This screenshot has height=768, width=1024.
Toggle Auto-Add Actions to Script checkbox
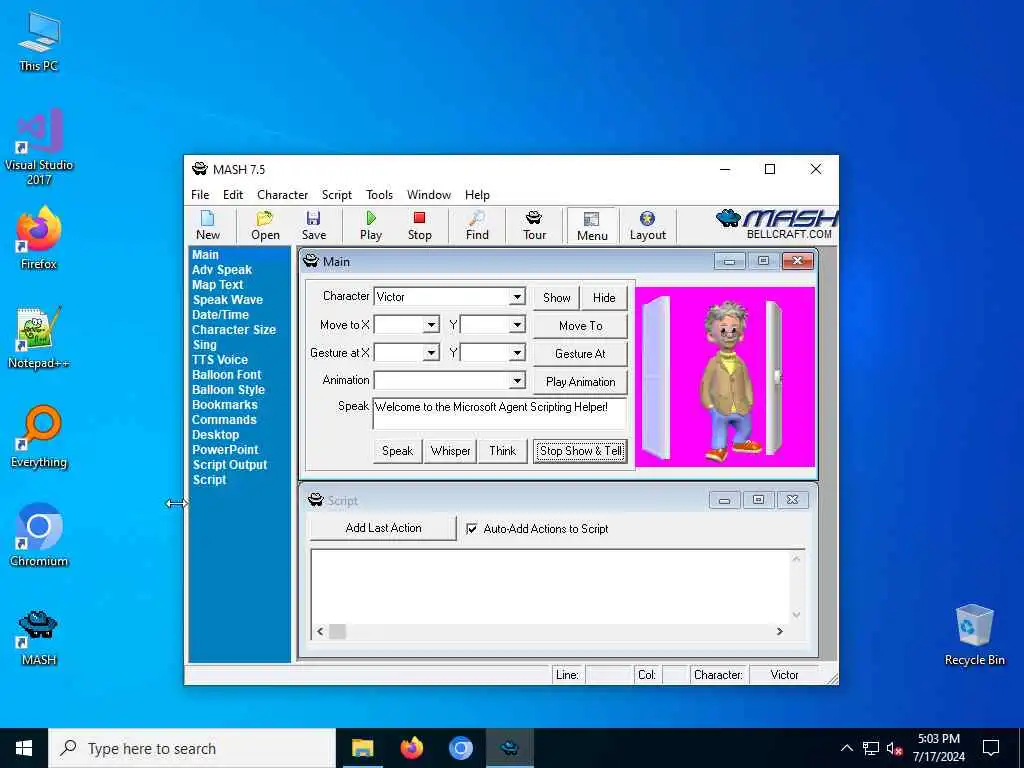[472, 529]
